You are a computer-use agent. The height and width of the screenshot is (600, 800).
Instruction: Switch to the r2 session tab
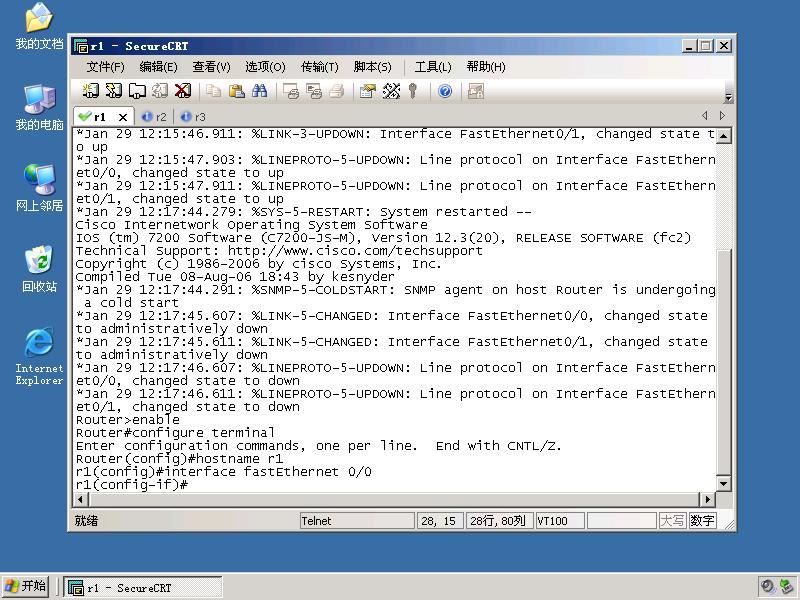155,117
